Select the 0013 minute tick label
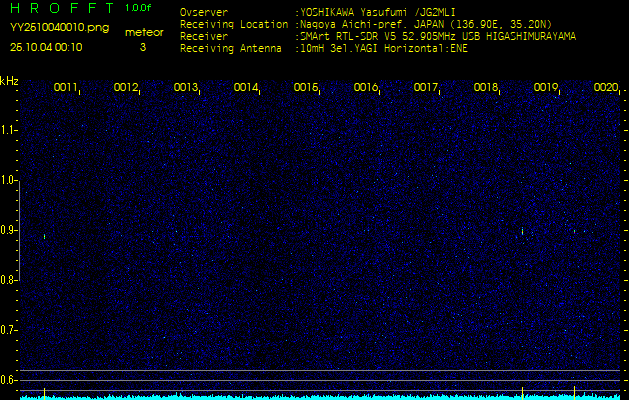 coord(185,88)
